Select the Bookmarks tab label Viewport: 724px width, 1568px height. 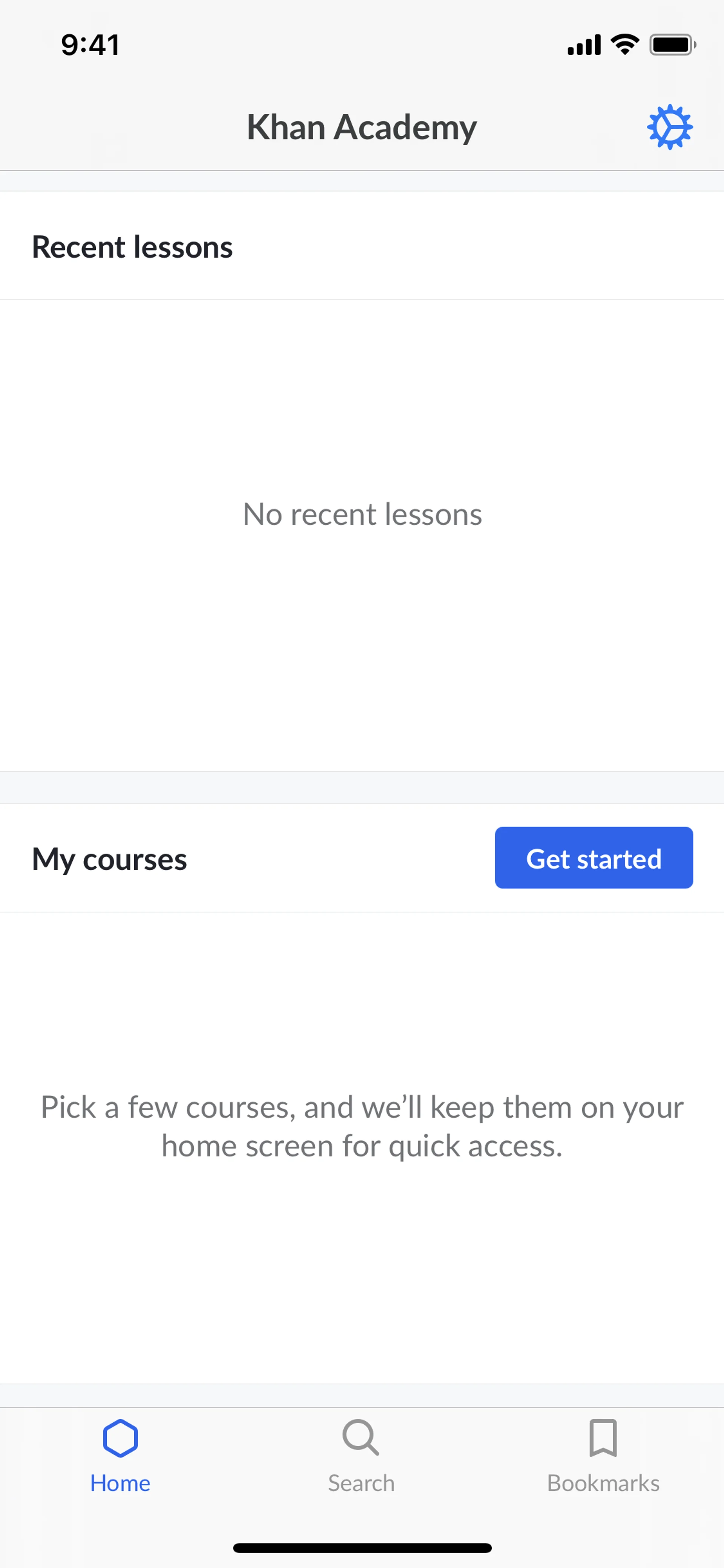603,1484
